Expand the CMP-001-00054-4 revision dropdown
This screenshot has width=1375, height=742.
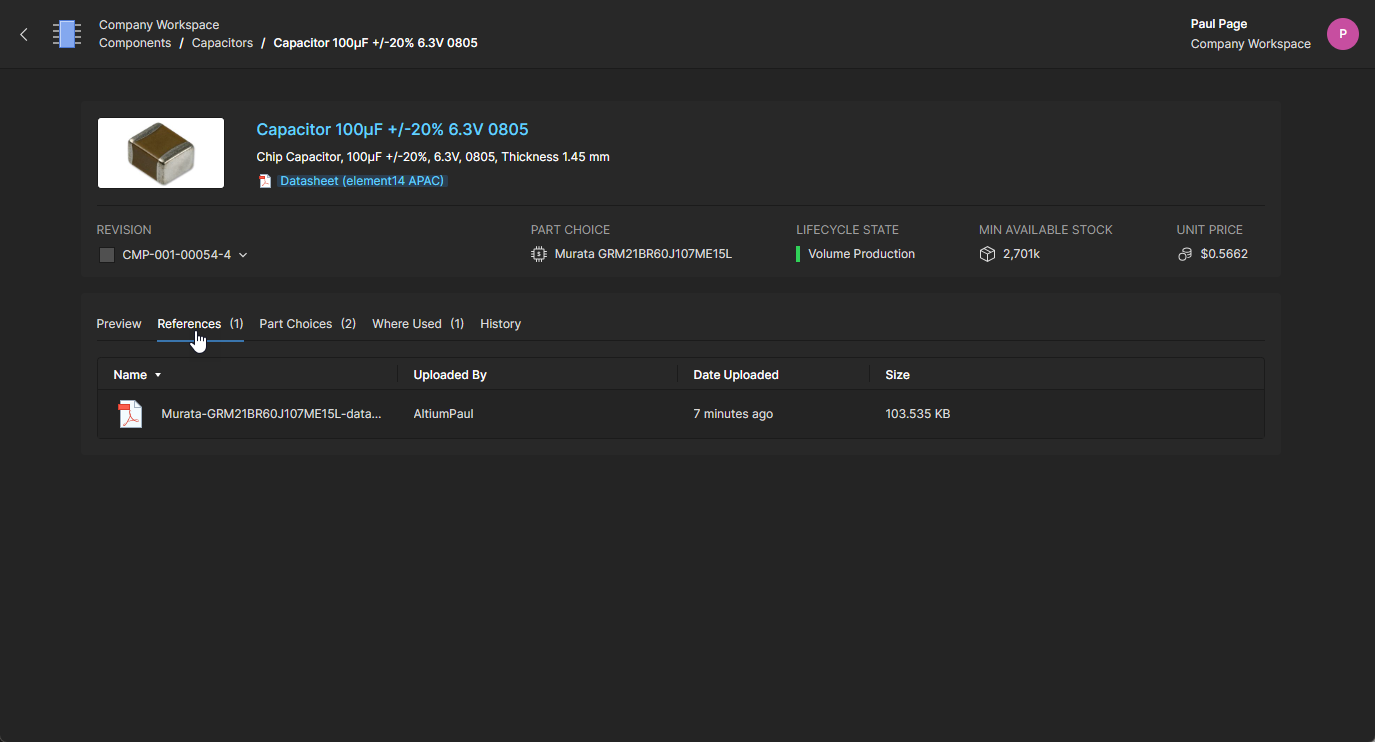243,255
